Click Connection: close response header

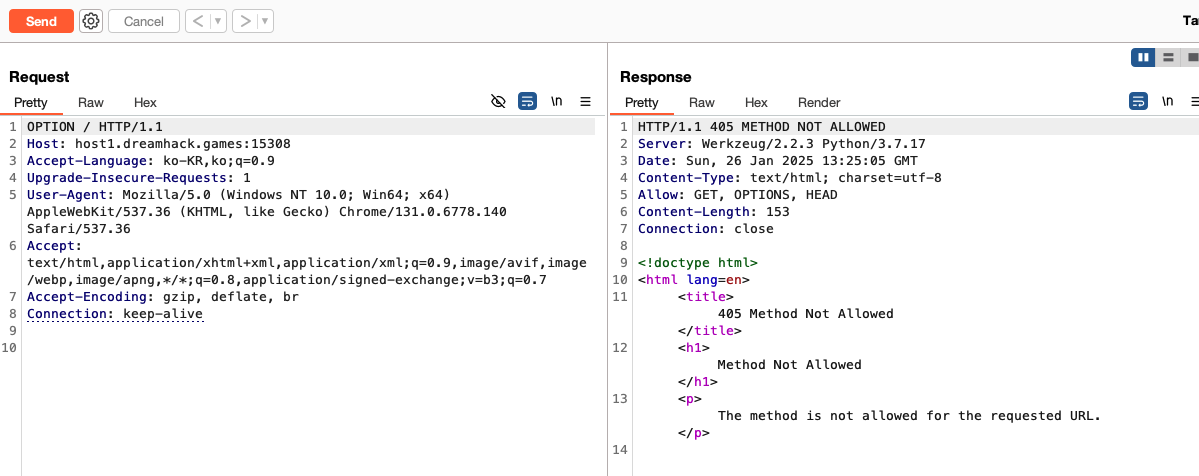pos(706,228)
